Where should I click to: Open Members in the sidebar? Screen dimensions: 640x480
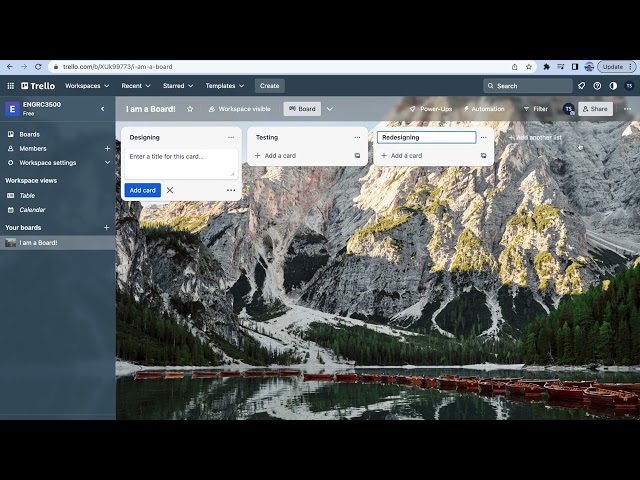tap(33, 149)
